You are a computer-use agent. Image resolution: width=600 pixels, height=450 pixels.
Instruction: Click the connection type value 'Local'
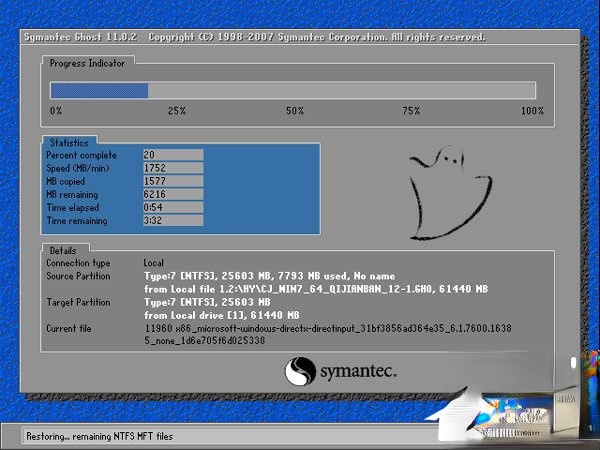point(153,263)
